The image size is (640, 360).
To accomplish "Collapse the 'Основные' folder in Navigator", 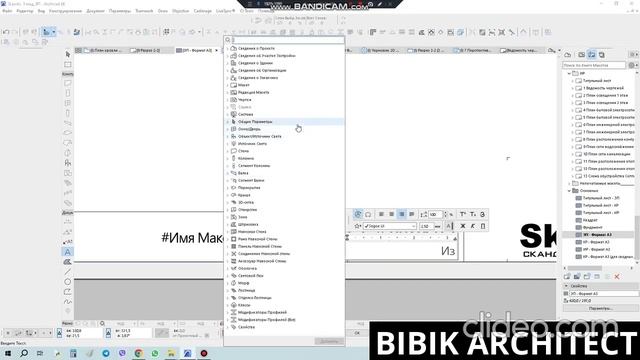I will click(x=569, y=191).
